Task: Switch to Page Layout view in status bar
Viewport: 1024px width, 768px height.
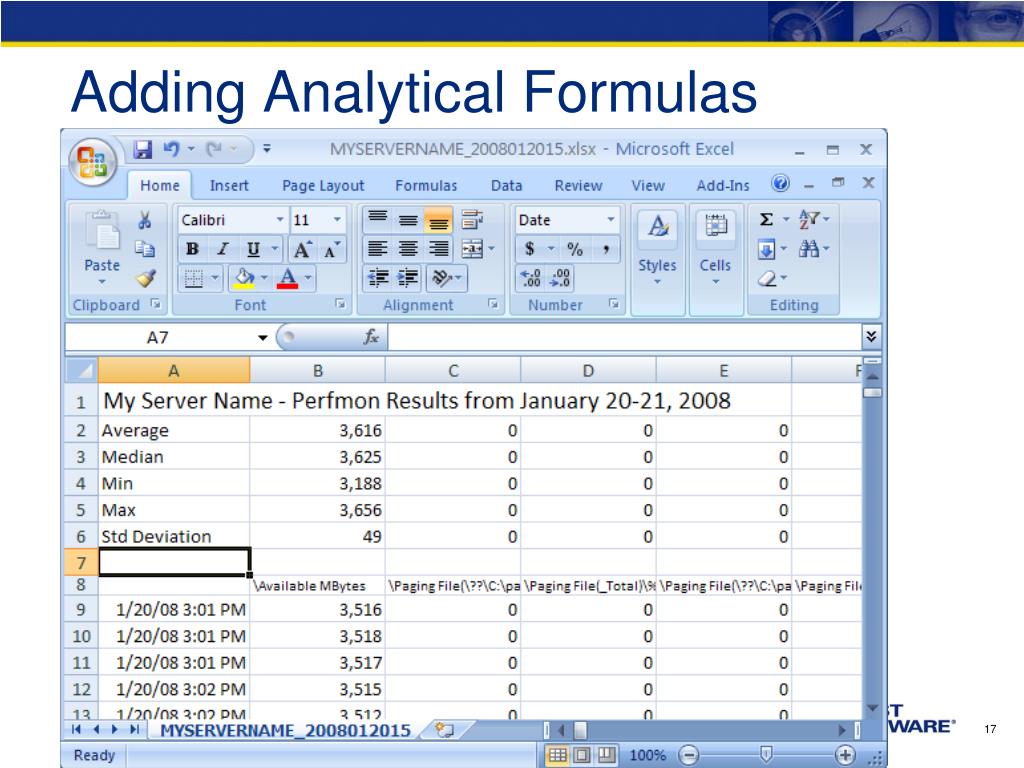Action: (x=582, y=756)
